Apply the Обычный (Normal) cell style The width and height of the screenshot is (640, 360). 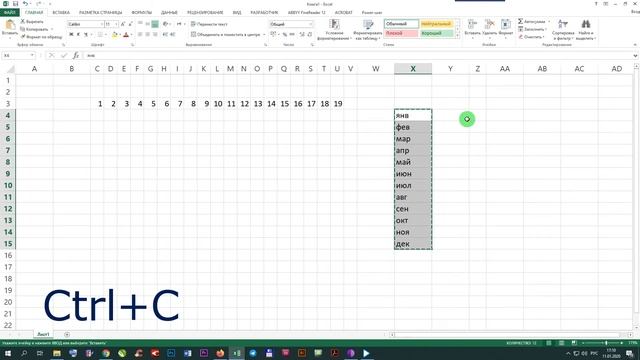[x=401, y=24]
